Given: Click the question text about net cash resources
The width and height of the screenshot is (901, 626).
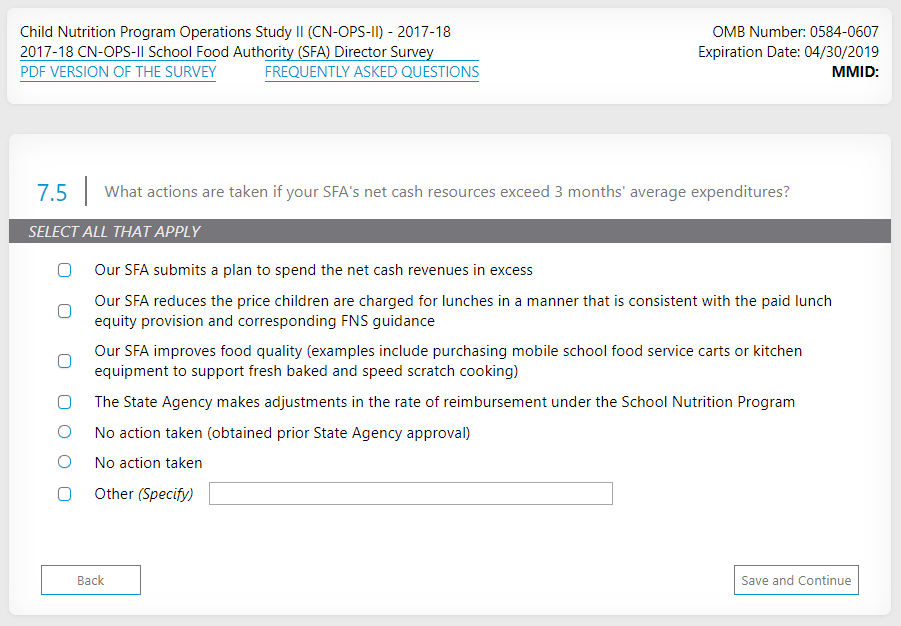Looking at the screenshot, I should click(446, 192).
